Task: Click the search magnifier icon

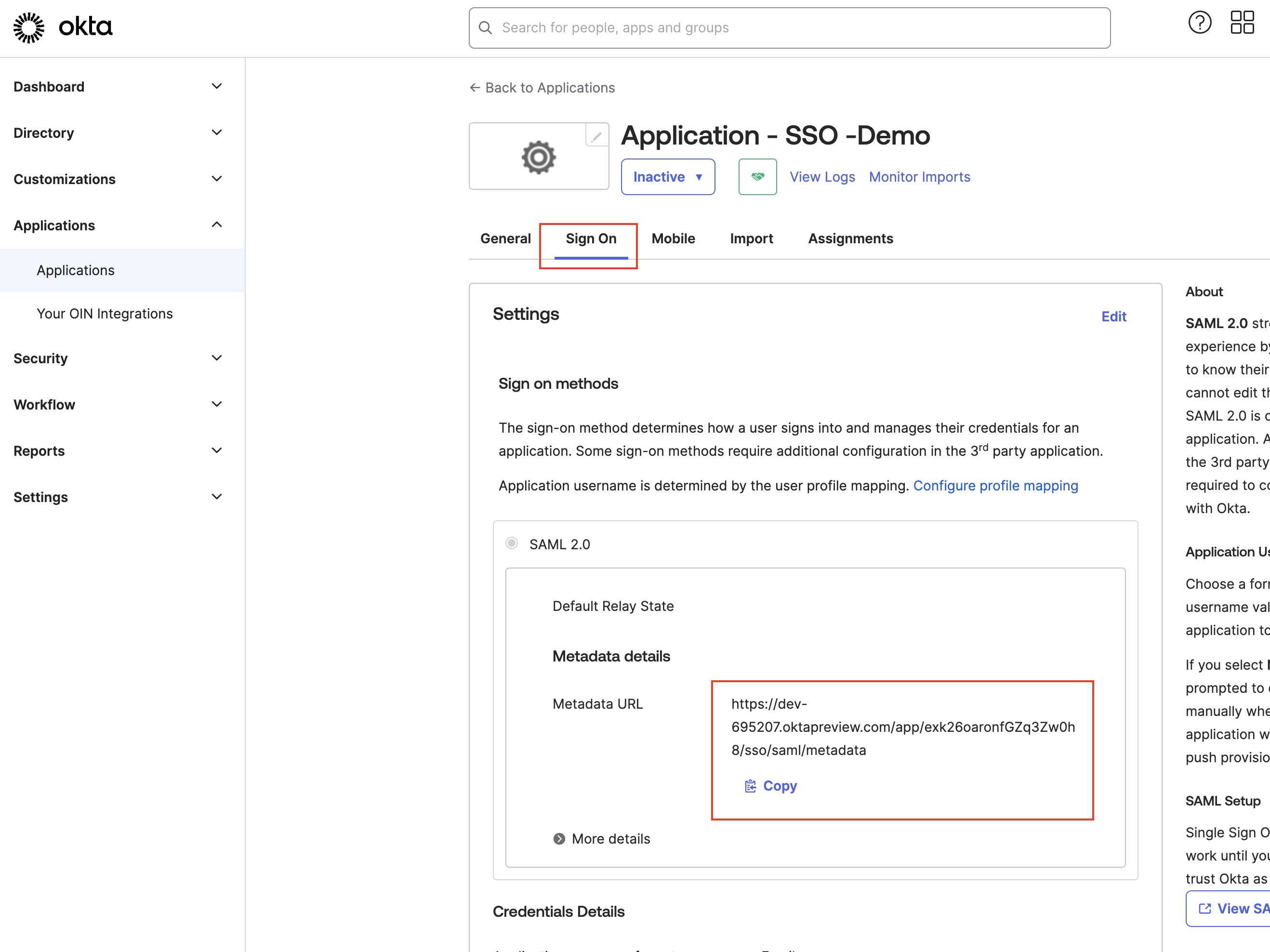Action: coord(485,27)
